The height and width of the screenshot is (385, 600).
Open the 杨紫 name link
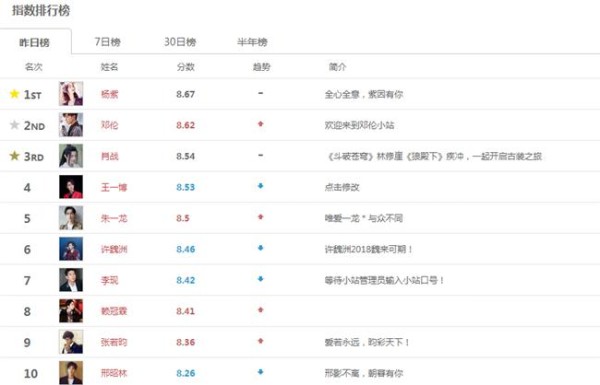tap(109, 94)
